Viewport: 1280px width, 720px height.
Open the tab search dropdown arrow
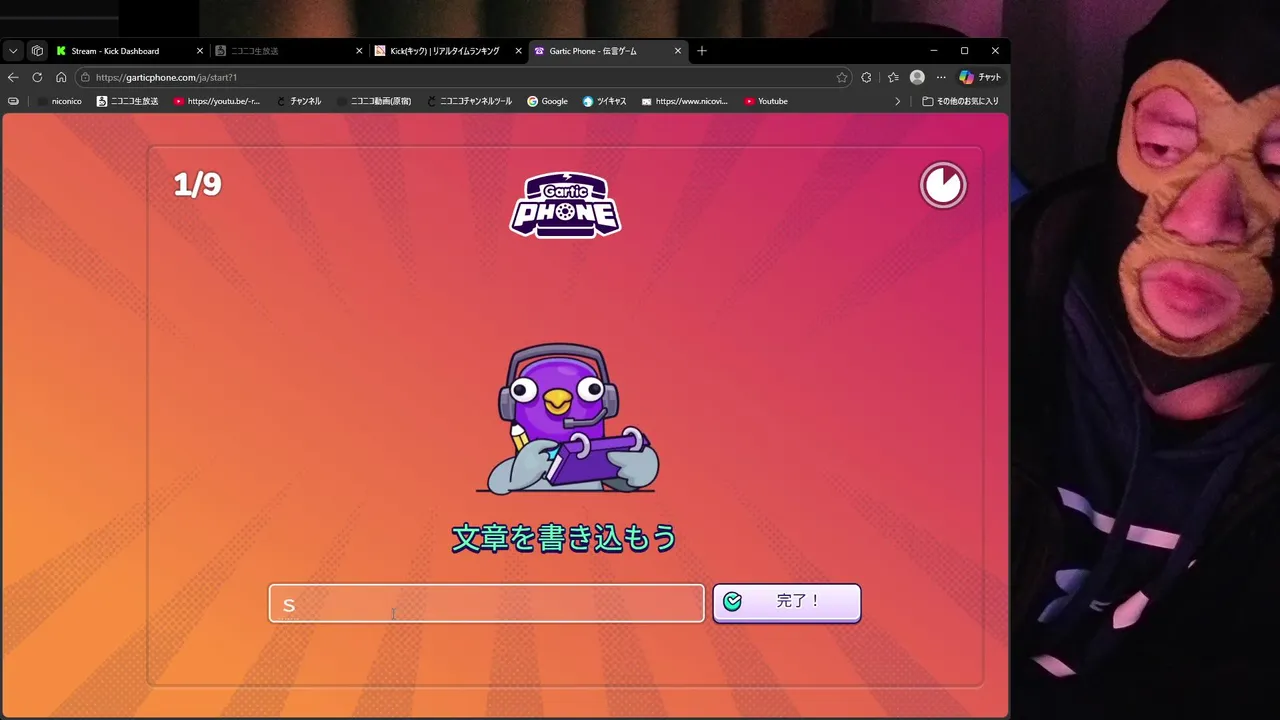pyautogui.click(x=13, y=51)
